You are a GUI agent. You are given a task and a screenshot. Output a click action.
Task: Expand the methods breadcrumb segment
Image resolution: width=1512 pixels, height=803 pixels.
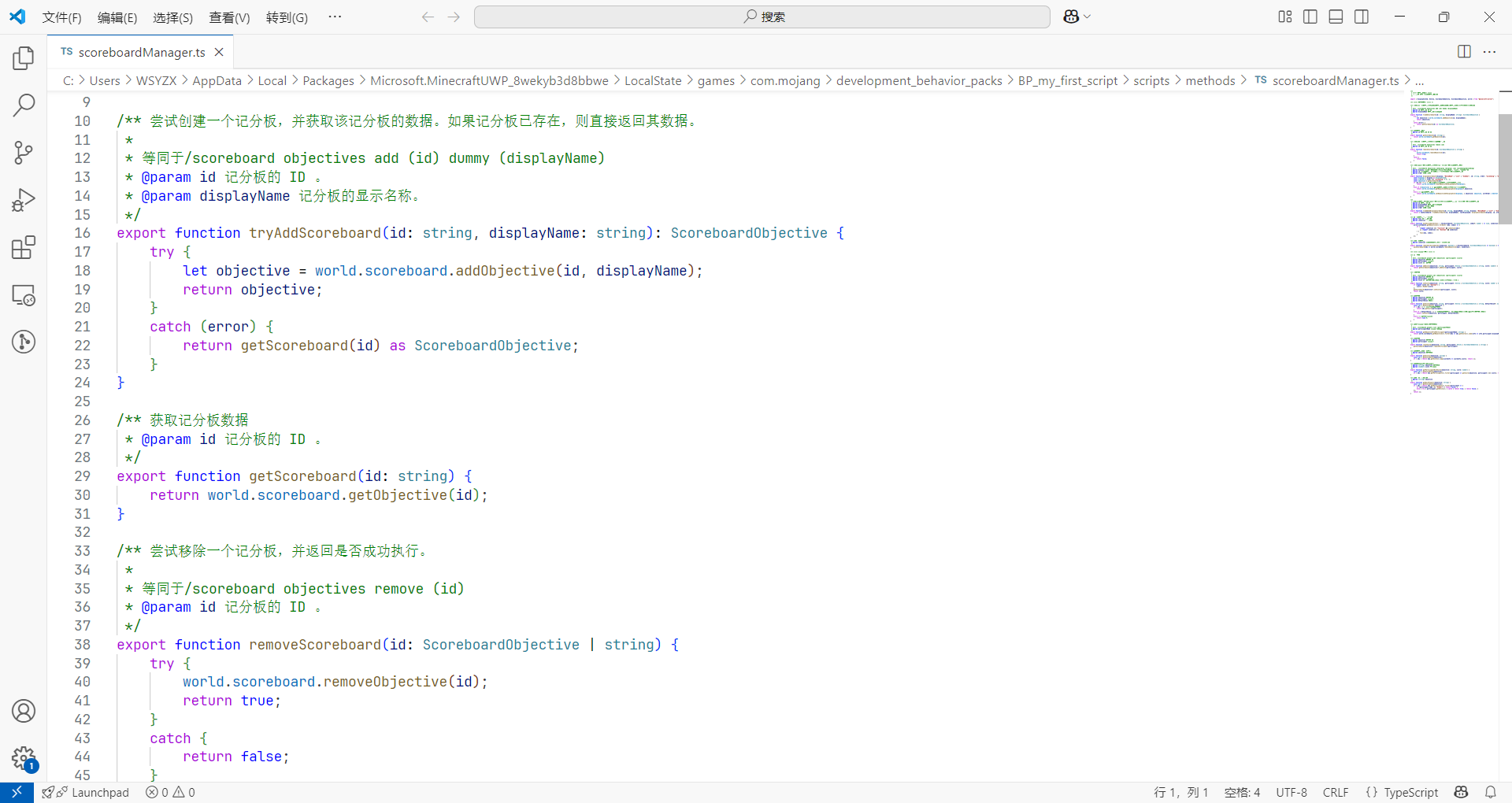[x=1210, y=80]
